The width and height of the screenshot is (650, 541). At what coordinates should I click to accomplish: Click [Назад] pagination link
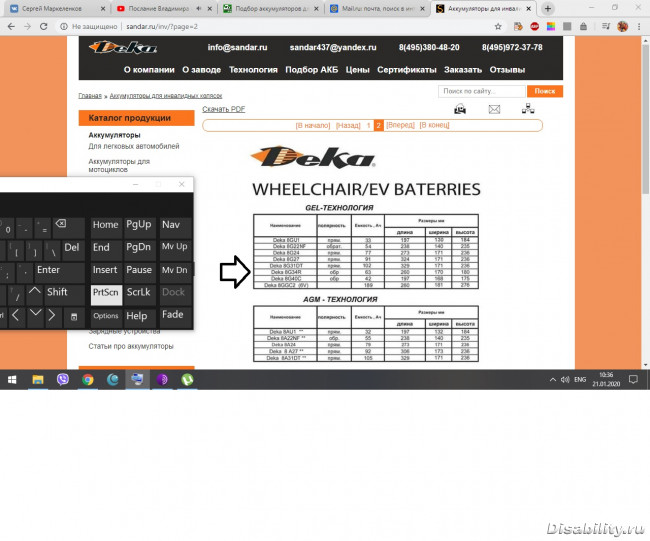point(348,125)
